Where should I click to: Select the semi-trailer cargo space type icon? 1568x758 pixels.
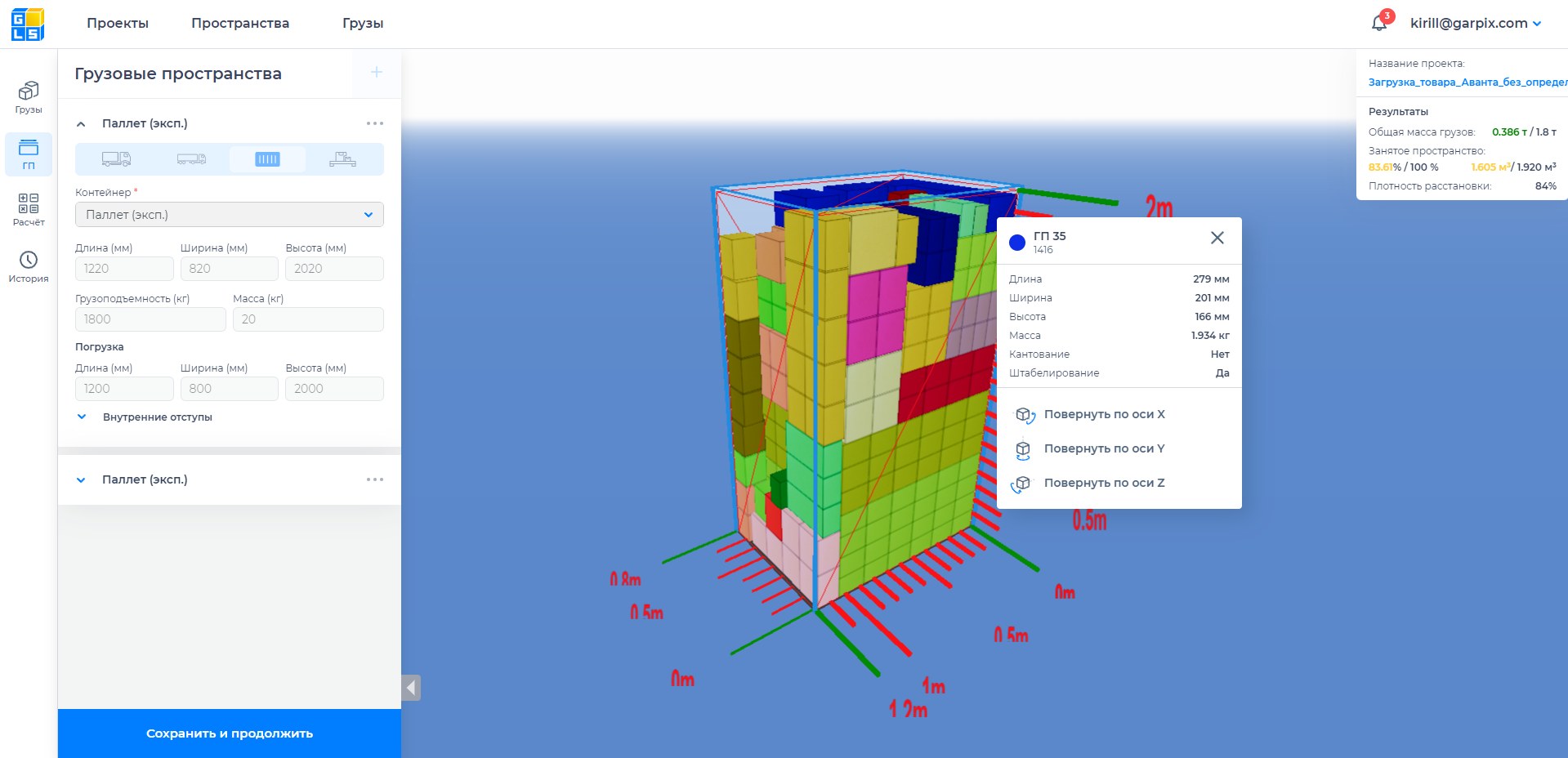tap(191, 159)
